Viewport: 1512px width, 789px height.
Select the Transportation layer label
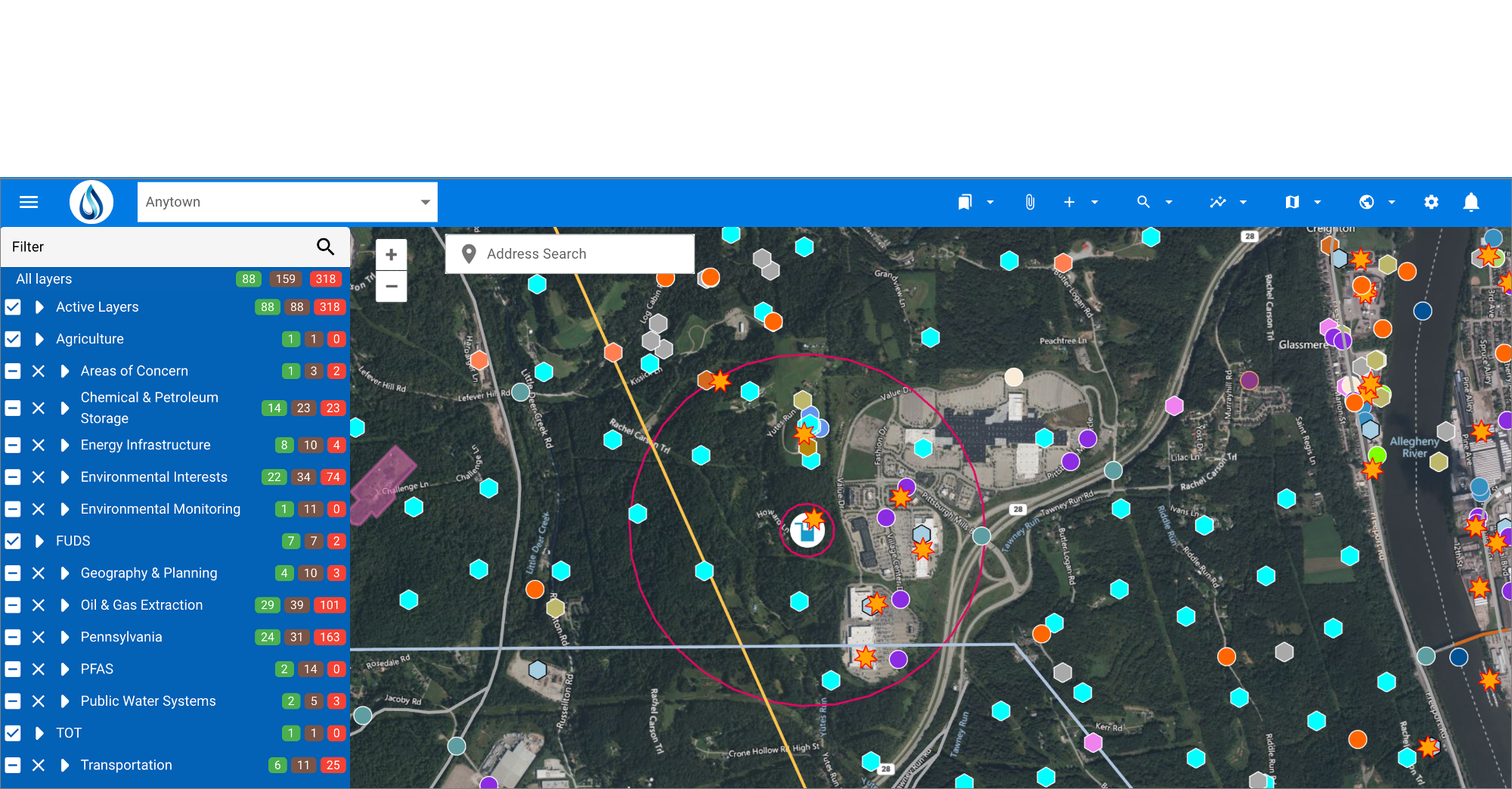point(126,765)
